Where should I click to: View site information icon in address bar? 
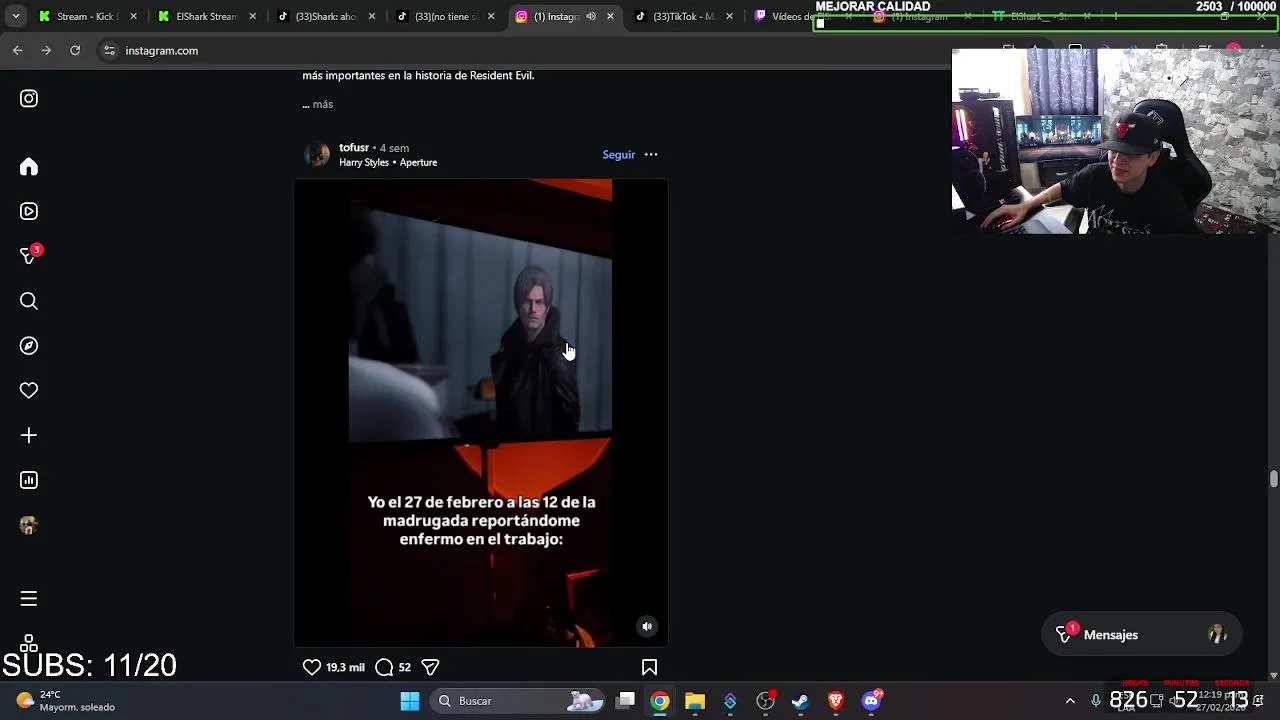[109, 50]
